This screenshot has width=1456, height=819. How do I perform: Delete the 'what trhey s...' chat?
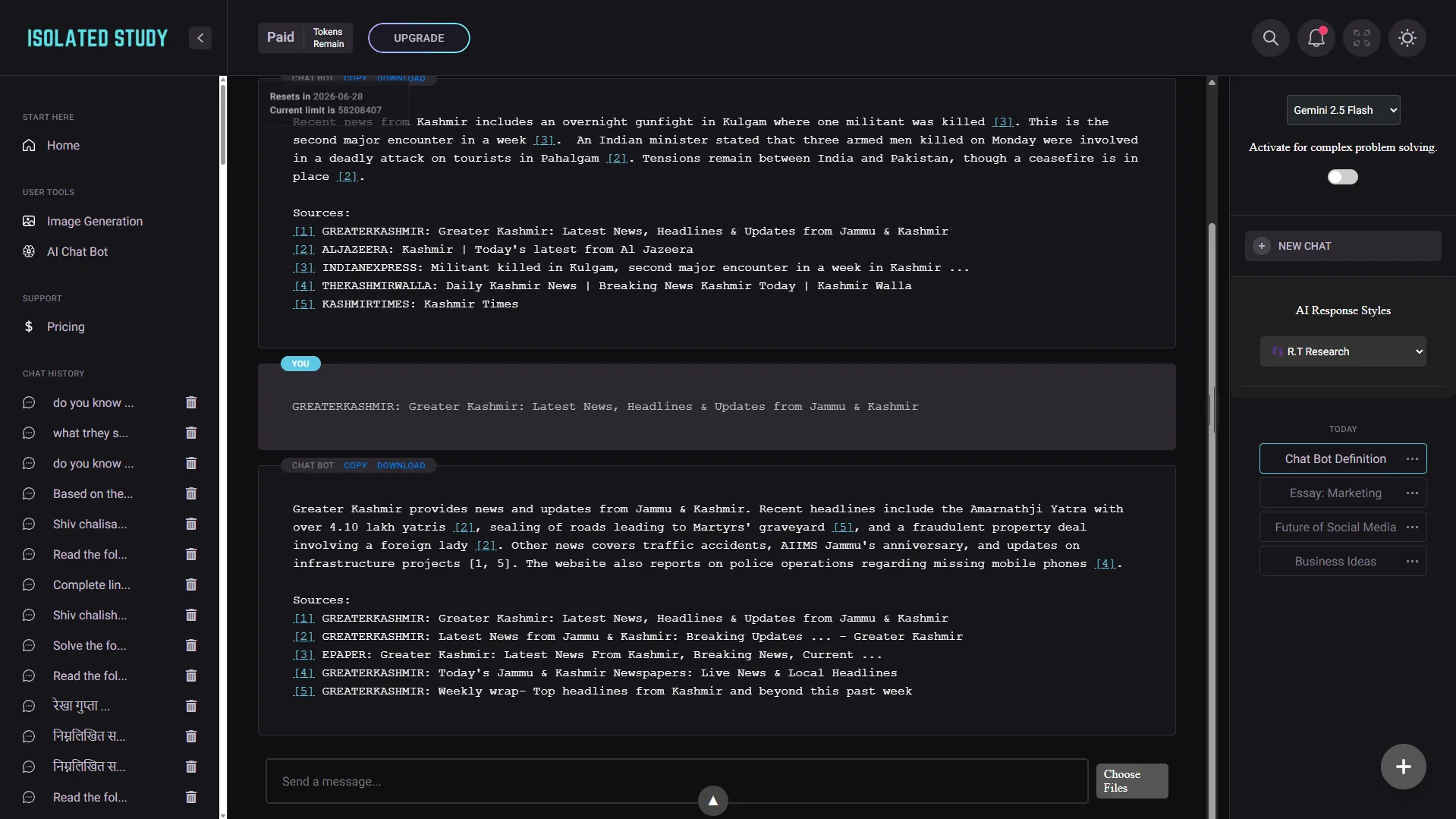click(x=191, y=433)
